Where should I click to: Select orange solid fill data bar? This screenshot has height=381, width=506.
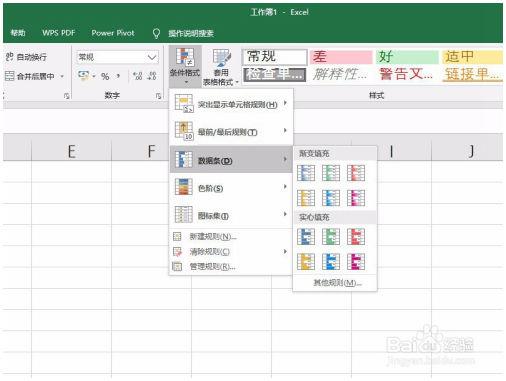[x=306, y=262]
